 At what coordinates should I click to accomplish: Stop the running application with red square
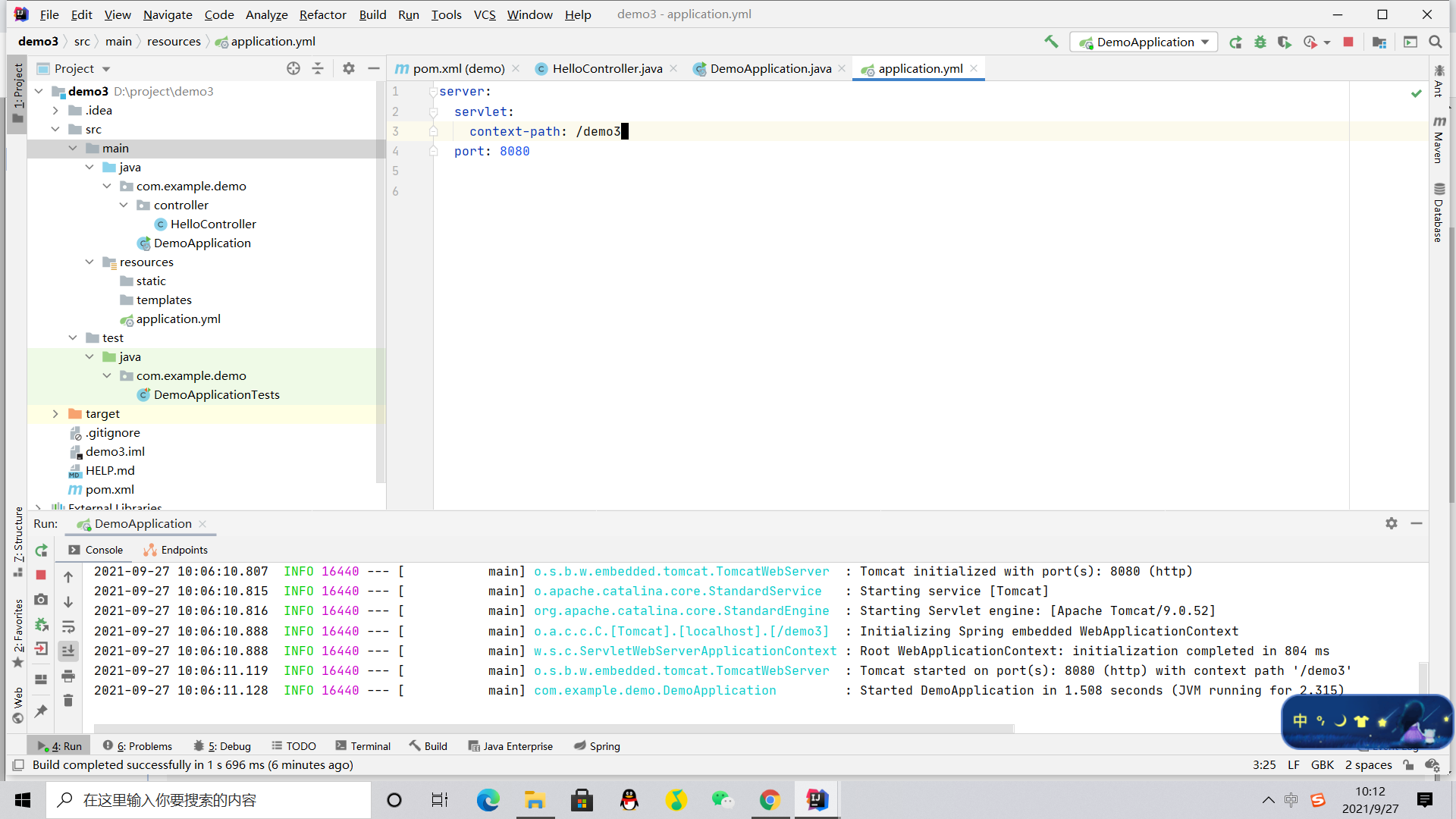[x=1348, y=42]
